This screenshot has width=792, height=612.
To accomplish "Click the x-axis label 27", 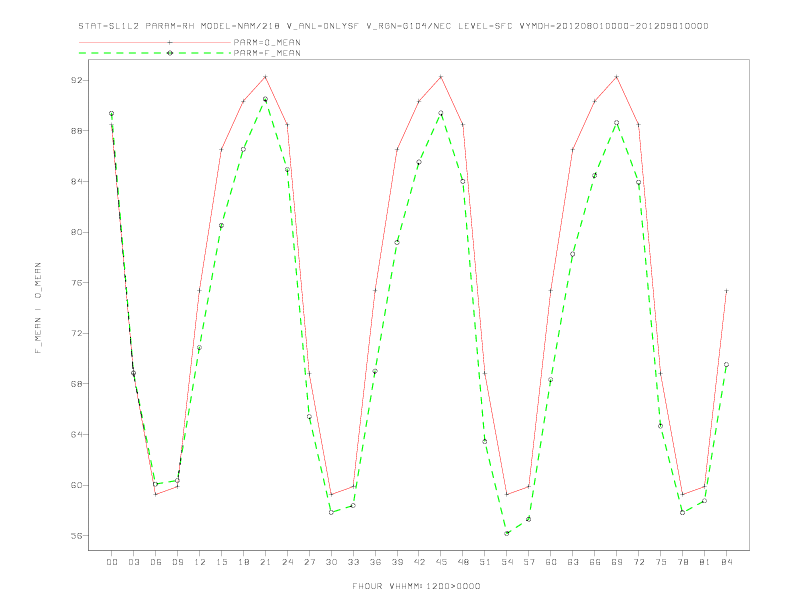I will click(x=309, y=562).
